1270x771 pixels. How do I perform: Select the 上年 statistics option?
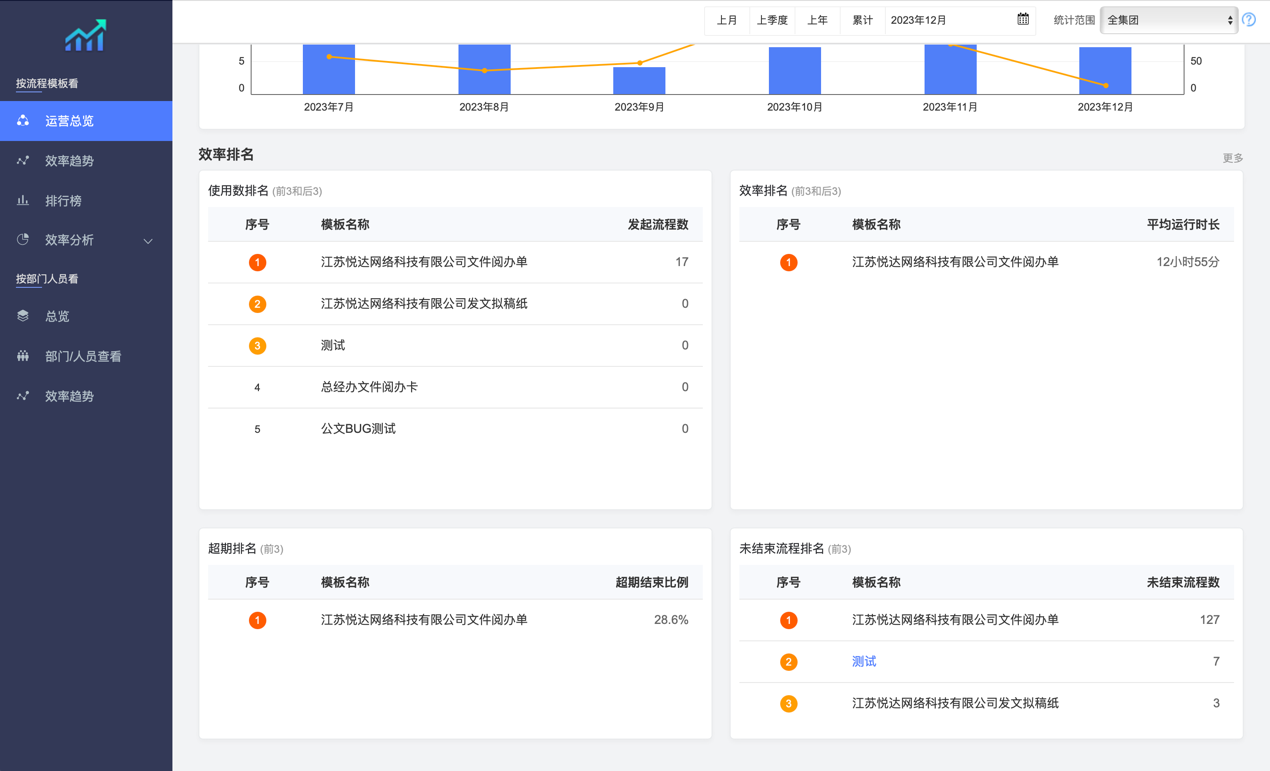click(818, 20)
